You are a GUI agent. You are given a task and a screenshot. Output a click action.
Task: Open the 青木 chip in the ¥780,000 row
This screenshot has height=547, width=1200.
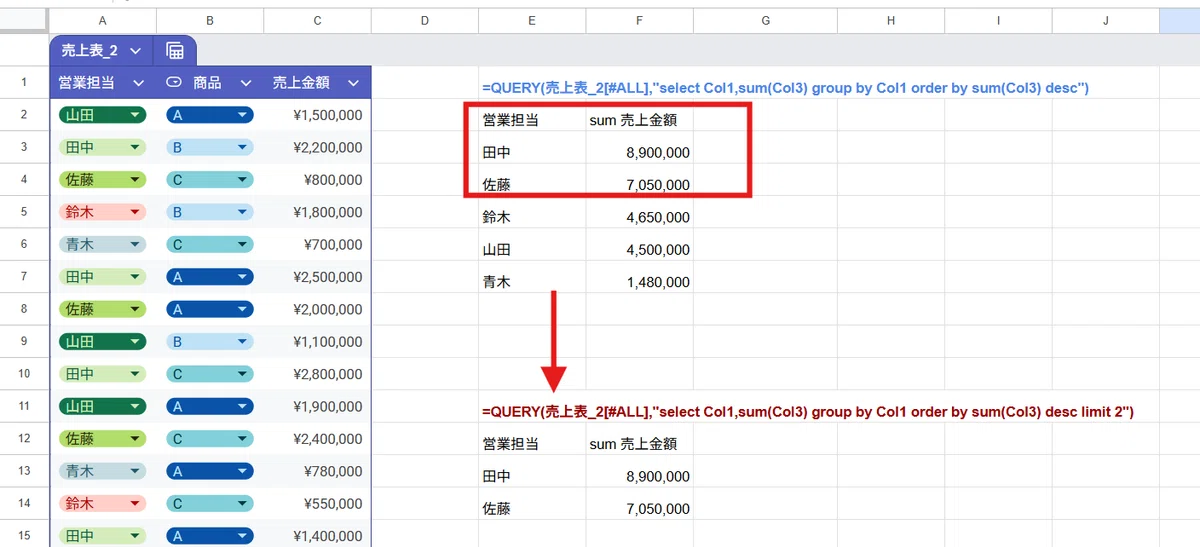click(x=102, y=471)
